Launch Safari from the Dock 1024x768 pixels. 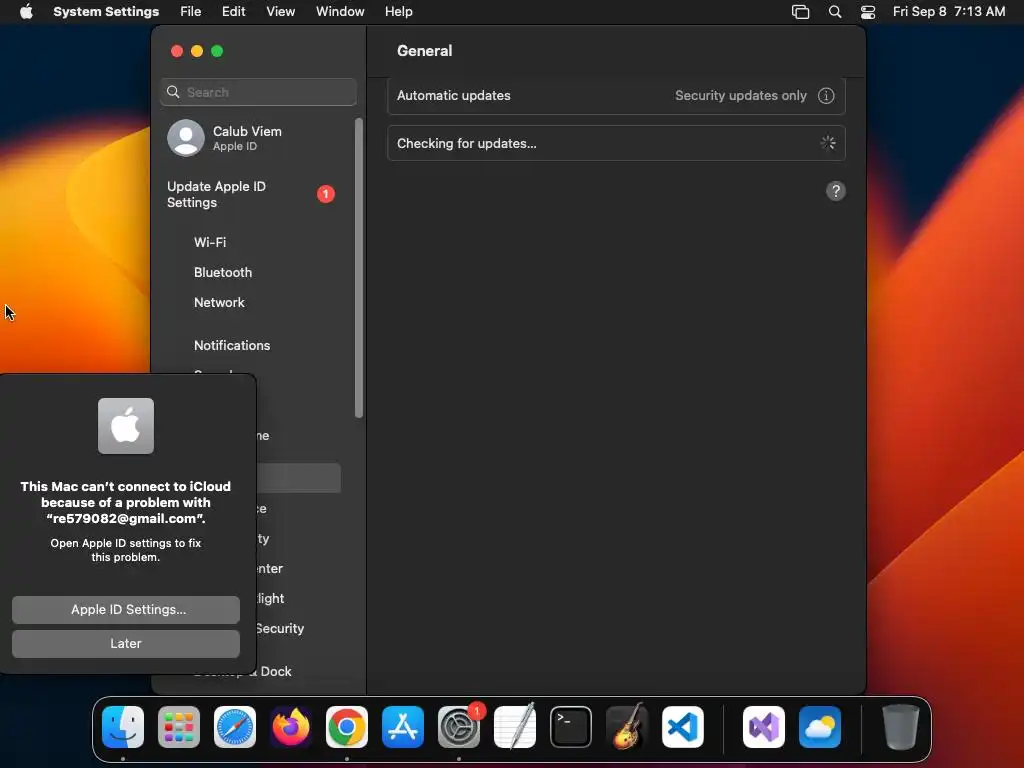click(x=235, y=727)
